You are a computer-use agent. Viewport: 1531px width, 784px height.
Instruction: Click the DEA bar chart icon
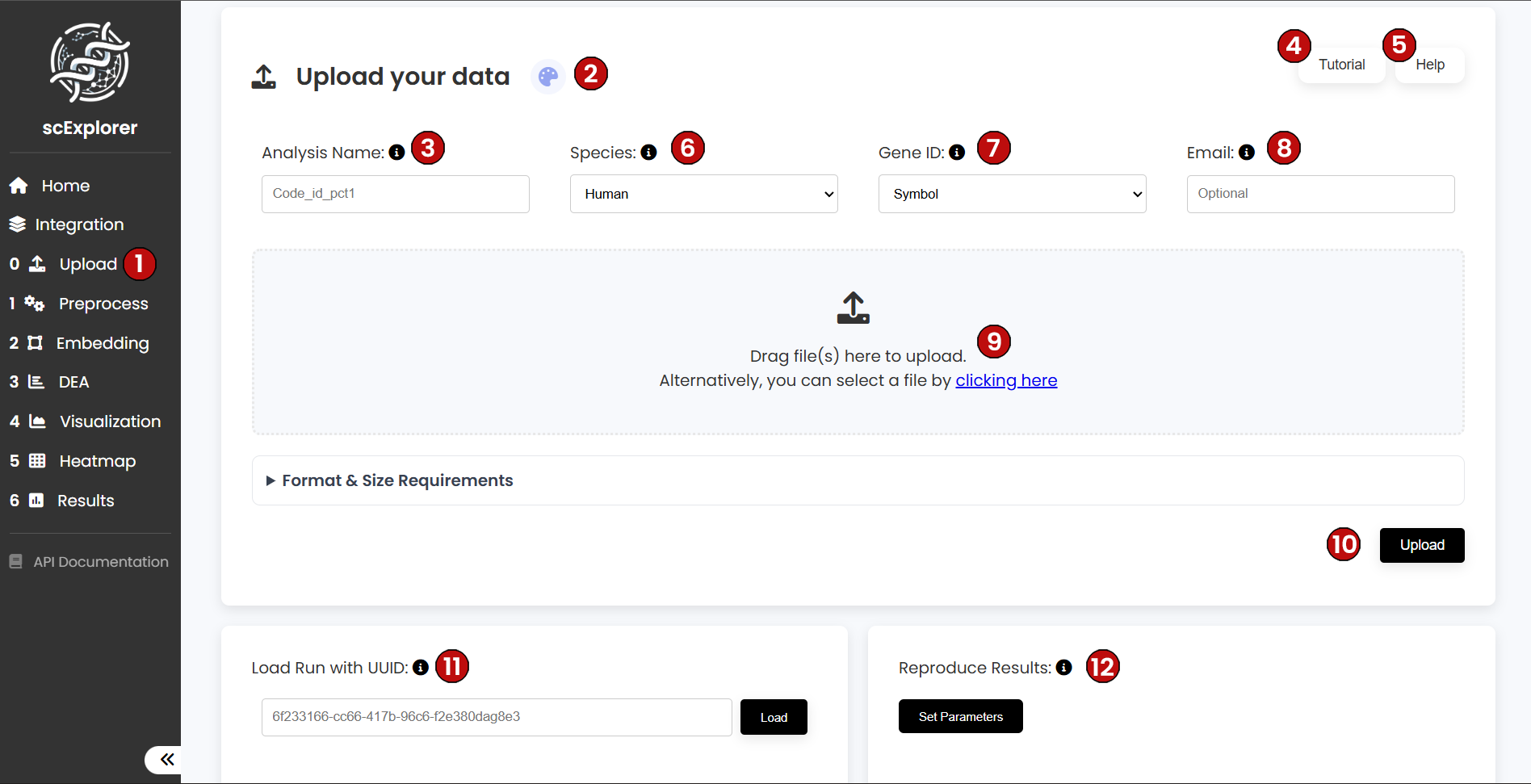click(x=36, y=382)
